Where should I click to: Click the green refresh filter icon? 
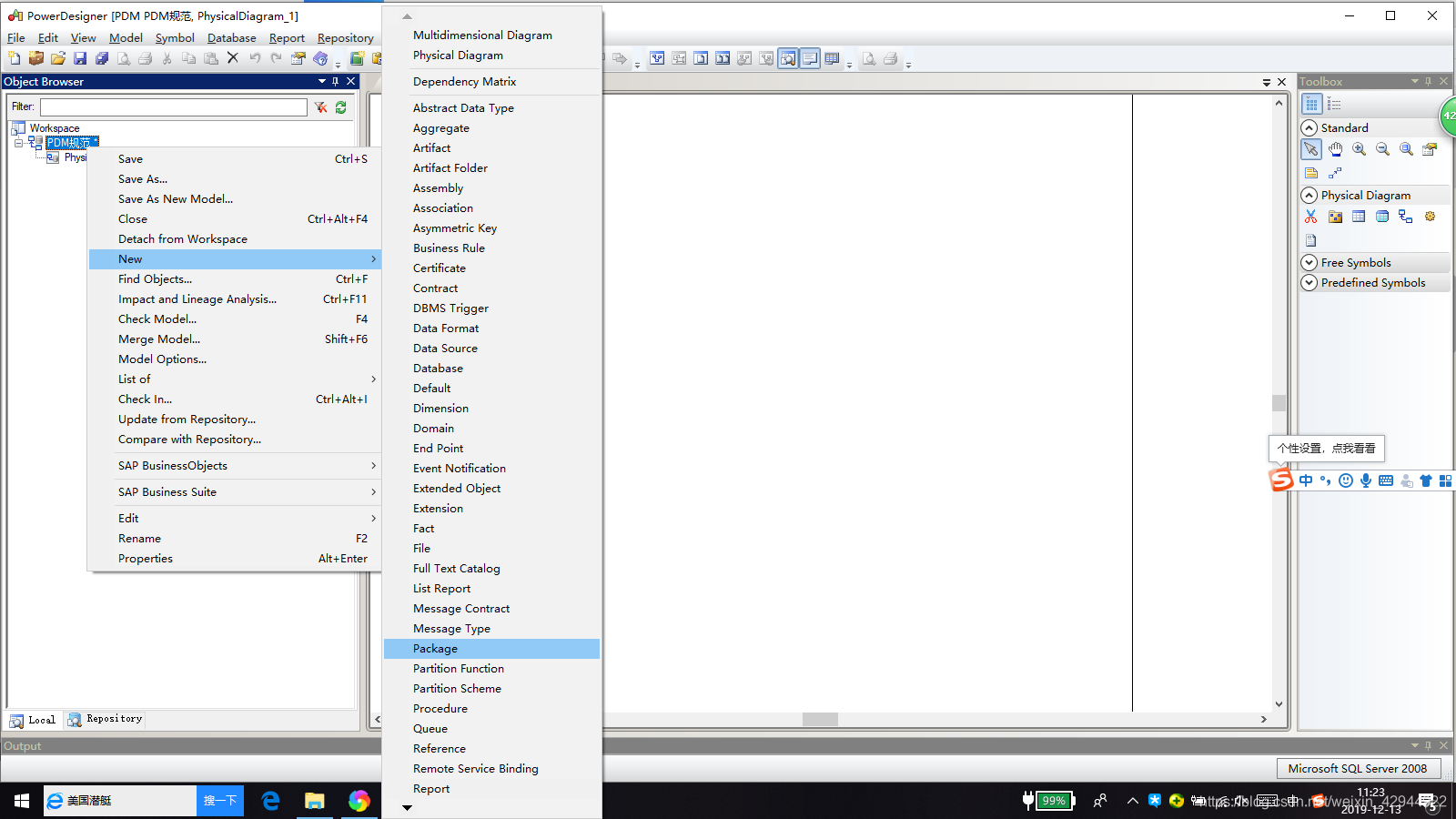[x=340, y=107]
